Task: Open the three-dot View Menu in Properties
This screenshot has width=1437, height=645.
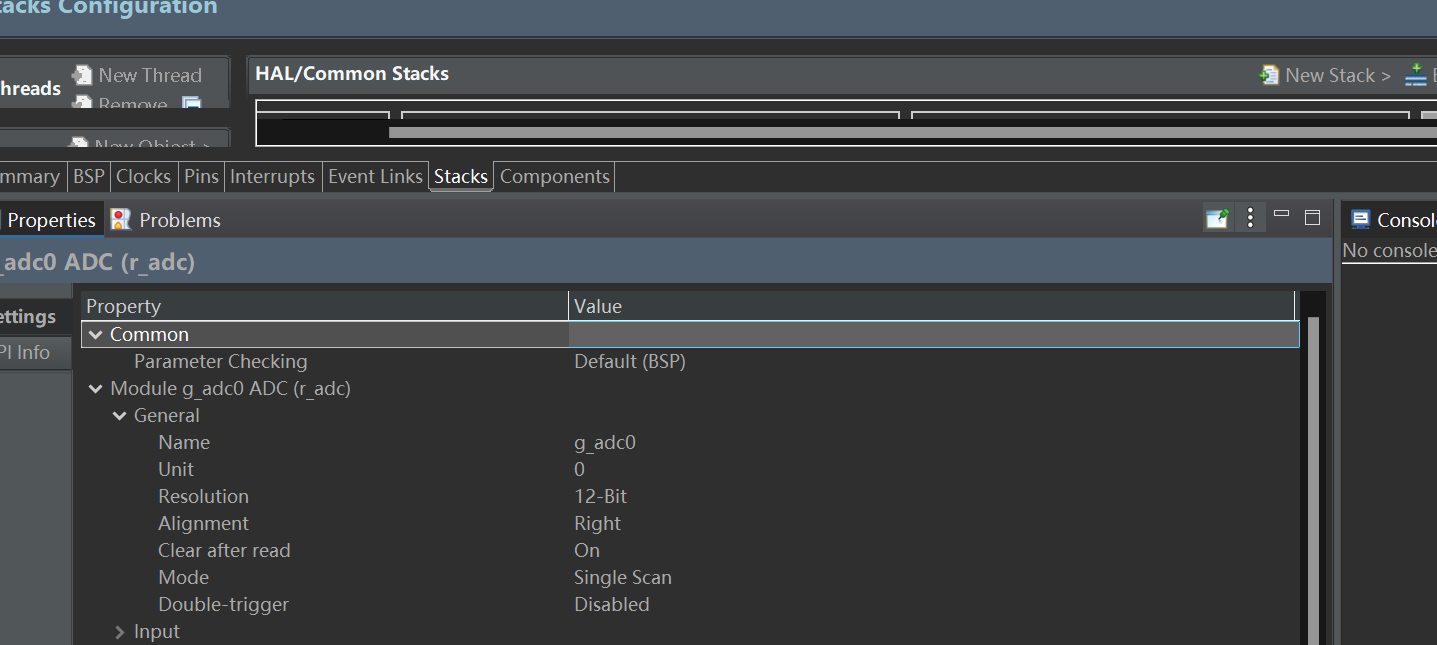Action: [1250, 218]
